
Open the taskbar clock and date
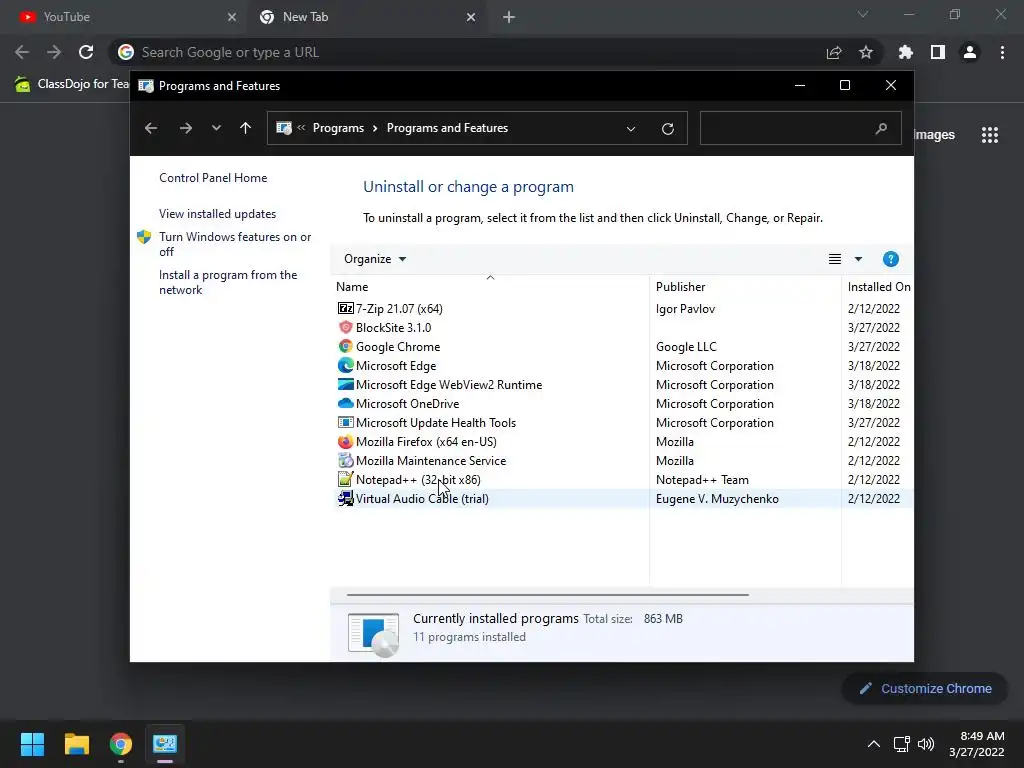976,744
